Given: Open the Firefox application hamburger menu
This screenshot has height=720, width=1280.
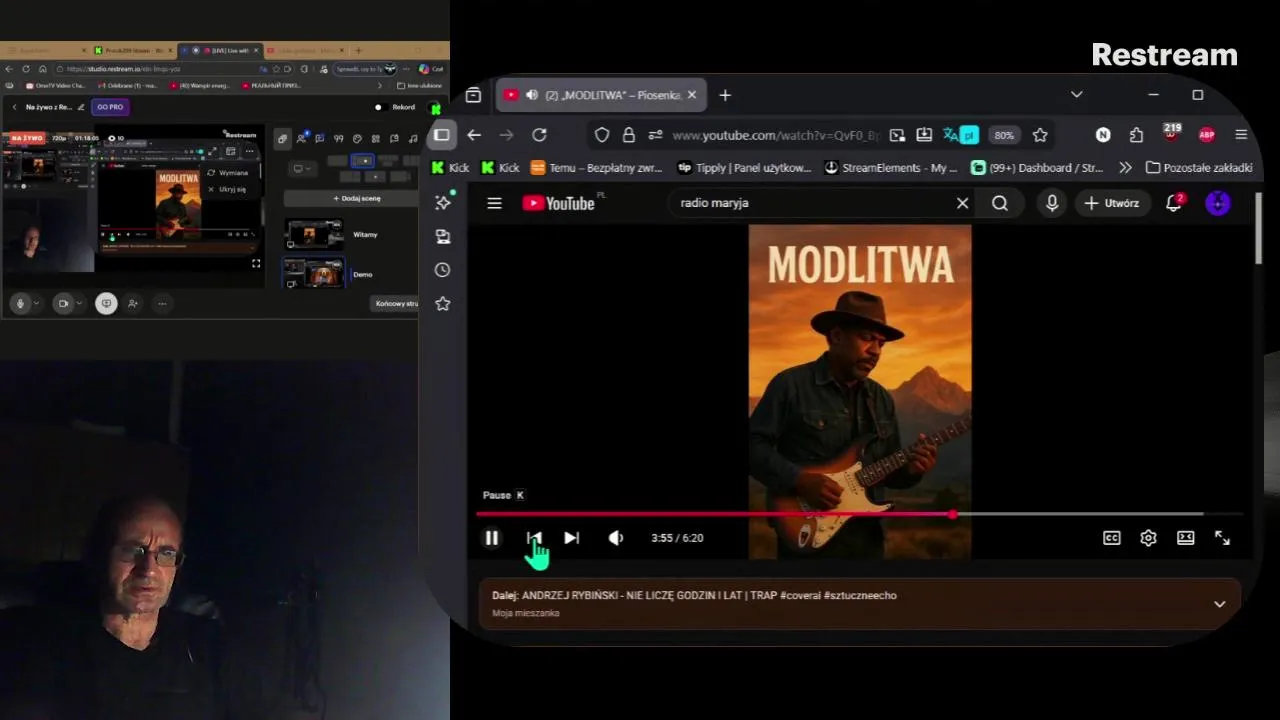Looking at the screenshot, I should click(1241, 135).
